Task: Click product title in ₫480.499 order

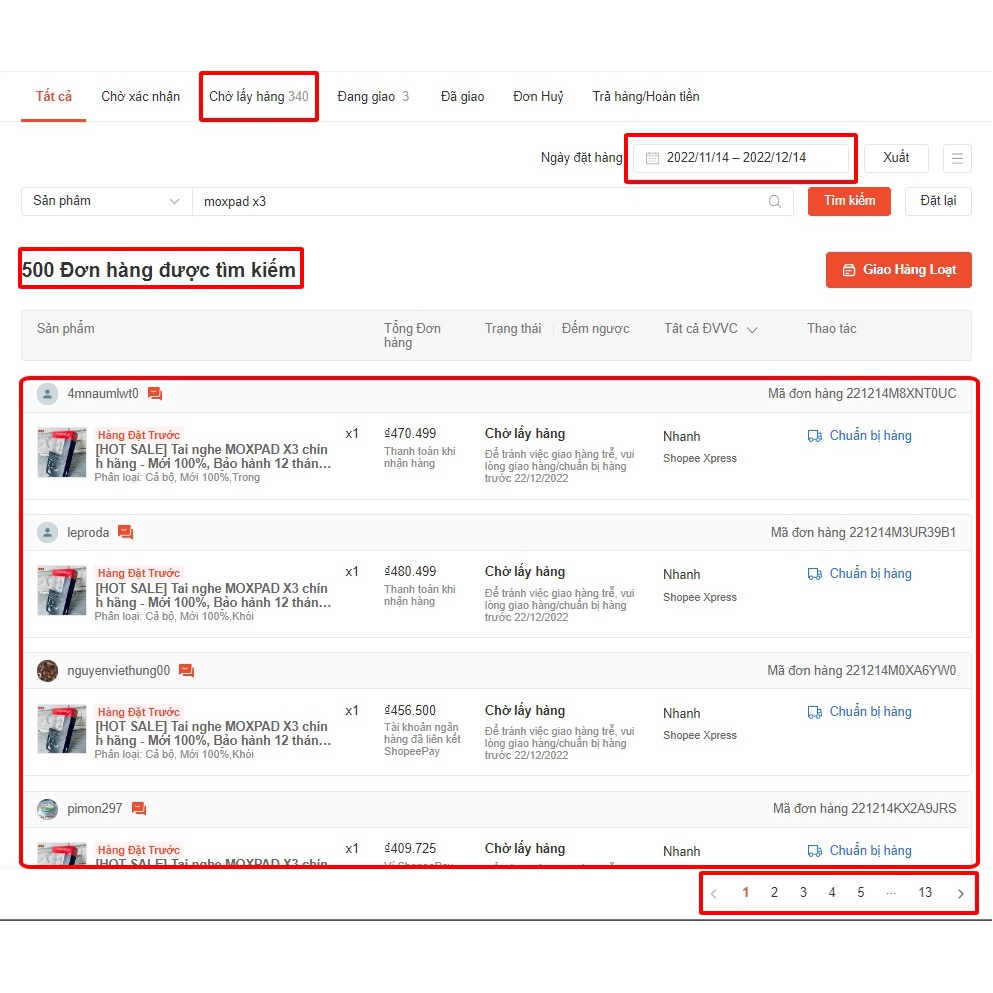Action: tap(213, 595)
